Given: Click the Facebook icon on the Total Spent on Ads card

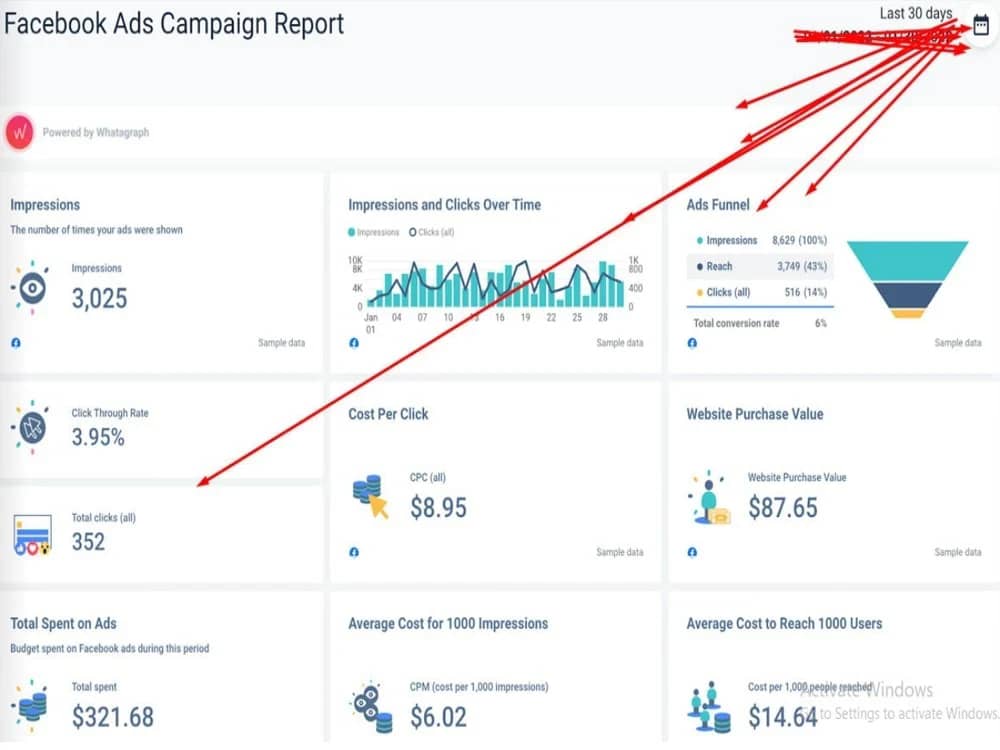Looking at the screenshot, I should 14,748.
